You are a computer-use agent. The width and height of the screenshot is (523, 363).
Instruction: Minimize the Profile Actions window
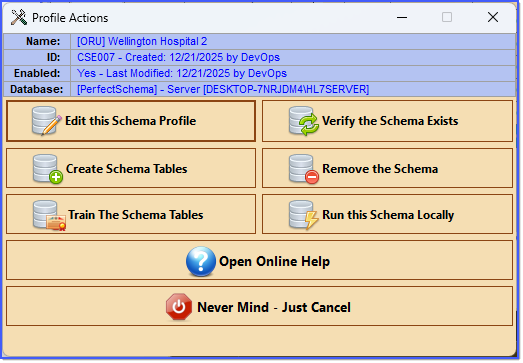coord(402,17)
